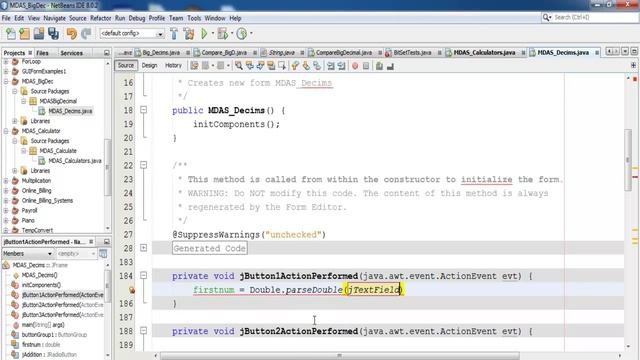Screen dimensions: 640x360
Task: Click the error hint bulb on line 185
Action: pos(132,290)
